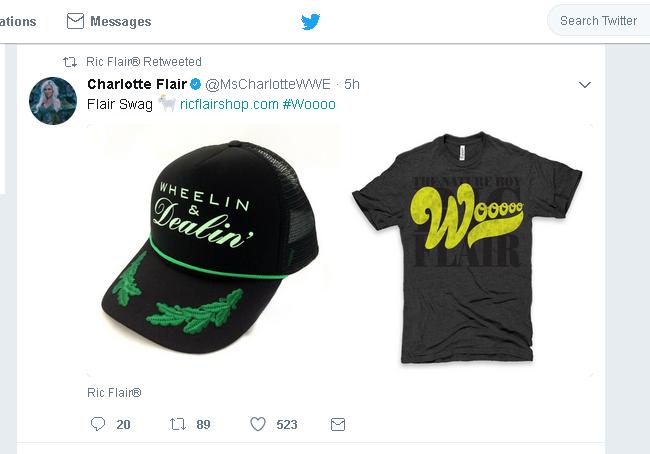Screen dimensions: 650x454
Task: Click the @MsCharlotteWWE handle
Action: [x=268, y=84]
